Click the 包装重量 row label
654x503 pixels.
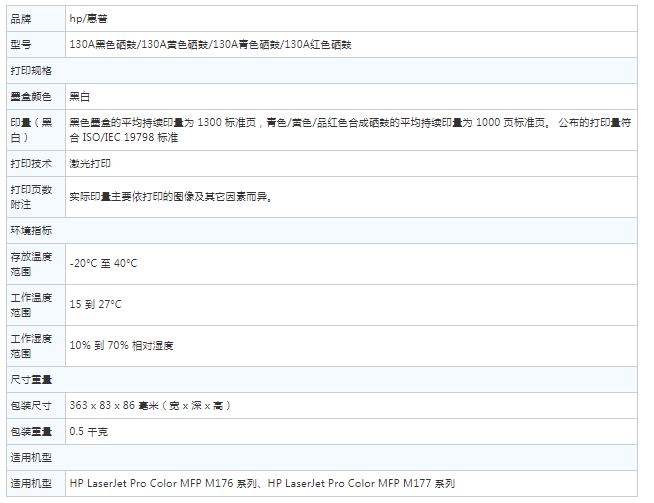click(32, 431)
